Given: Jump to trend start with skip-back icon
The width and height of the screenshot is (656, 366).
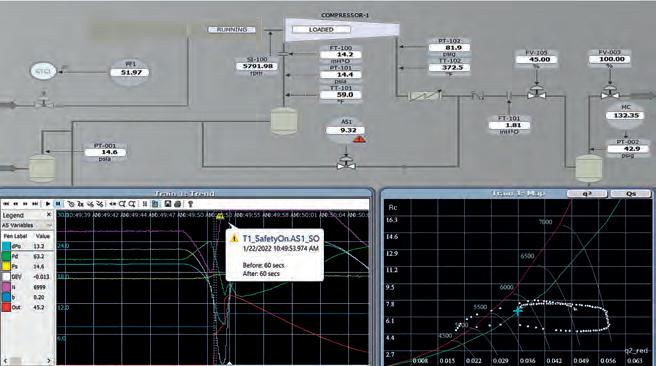Looking at the screenshot, I should click(x=6, y=204).
